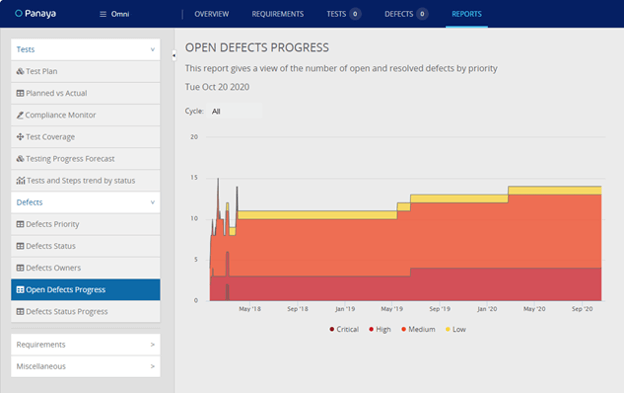Click the Defects count badge
This screenshot has height=393, width=624.
[x=422, y=14]
